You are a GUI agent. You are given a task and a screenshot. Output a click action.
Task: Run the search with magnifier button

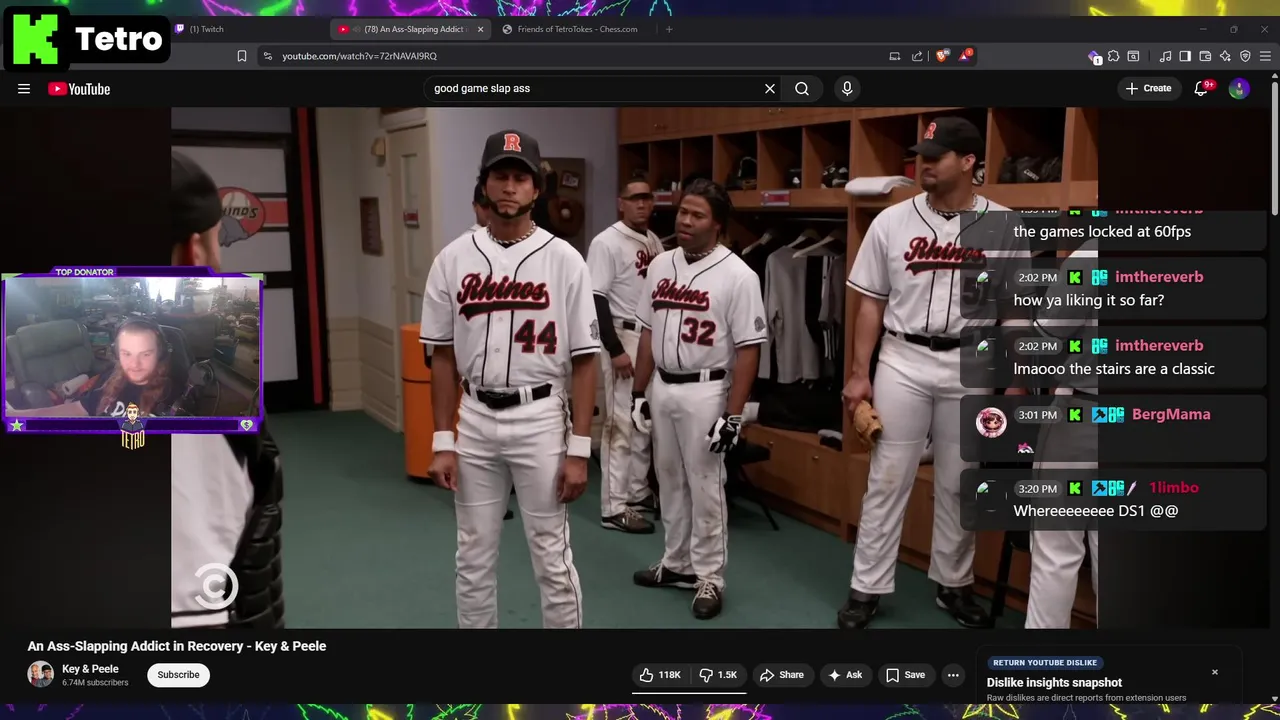coord(802,89)
